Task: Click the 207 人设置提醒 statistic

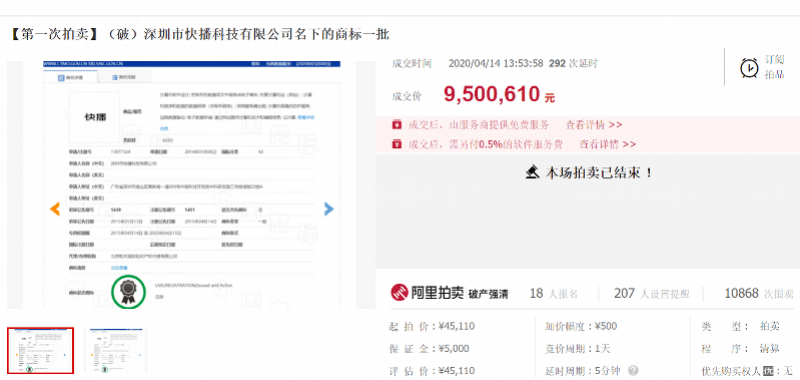Action: pyautogui.click(x=652, y=293)
